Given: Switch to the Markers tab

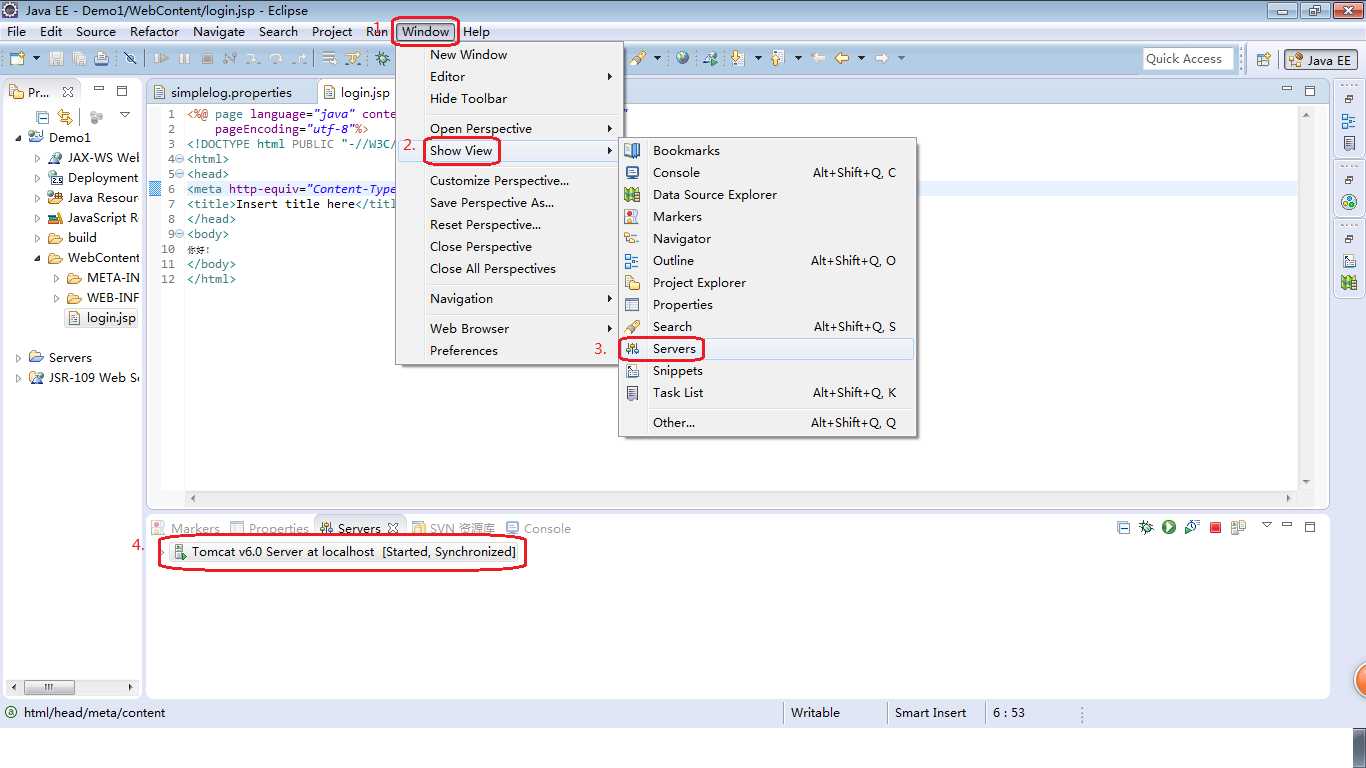Looking at the screenshot, I should (x=186, y=528).
